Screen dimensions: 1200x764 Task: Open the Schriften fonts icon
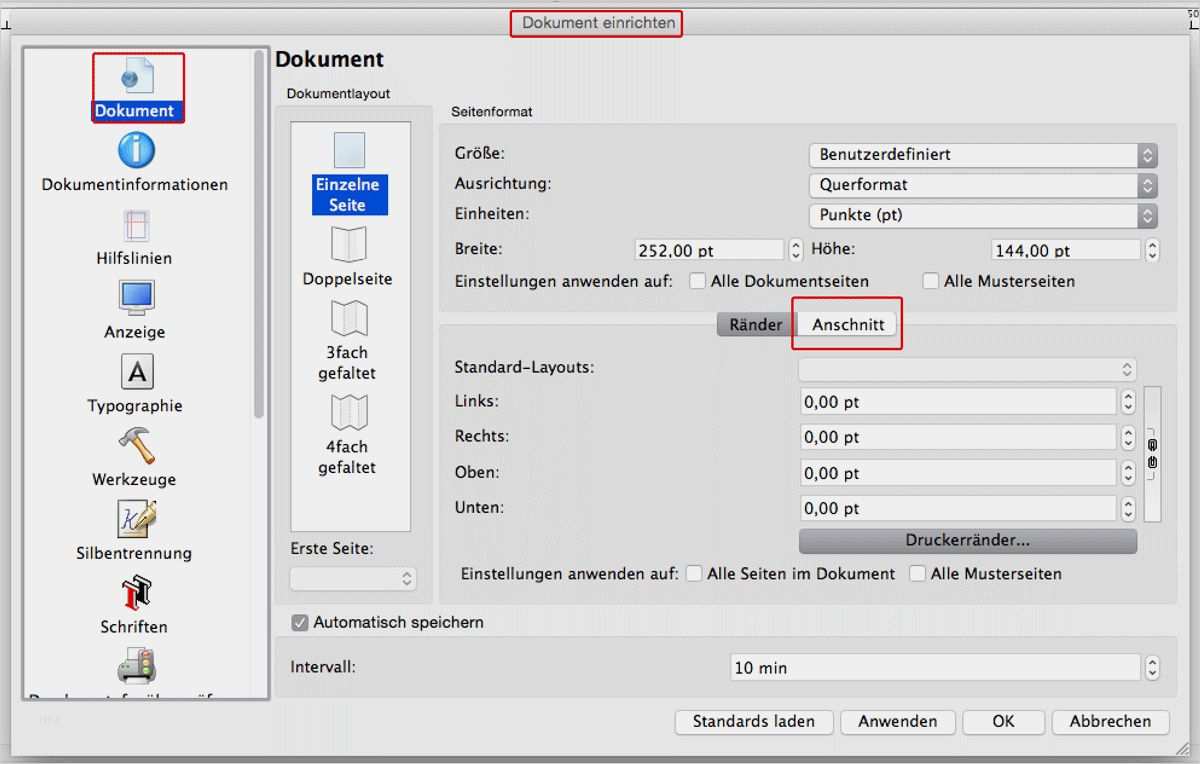click(x=135, y=593)
